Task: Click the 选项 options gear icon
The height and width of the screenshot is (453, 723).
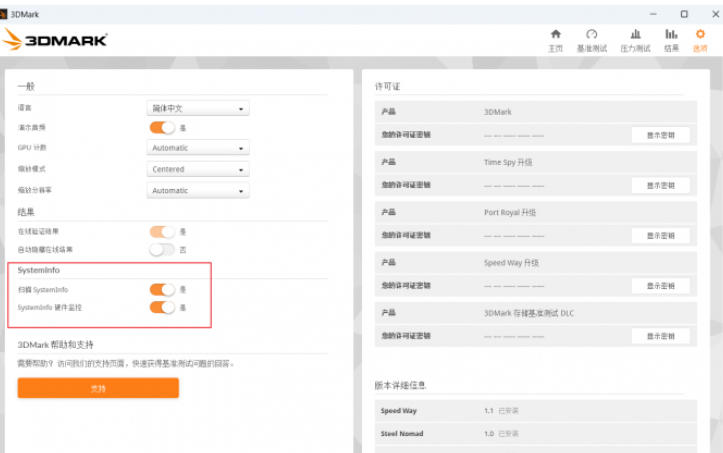Action: pos(700,35)
